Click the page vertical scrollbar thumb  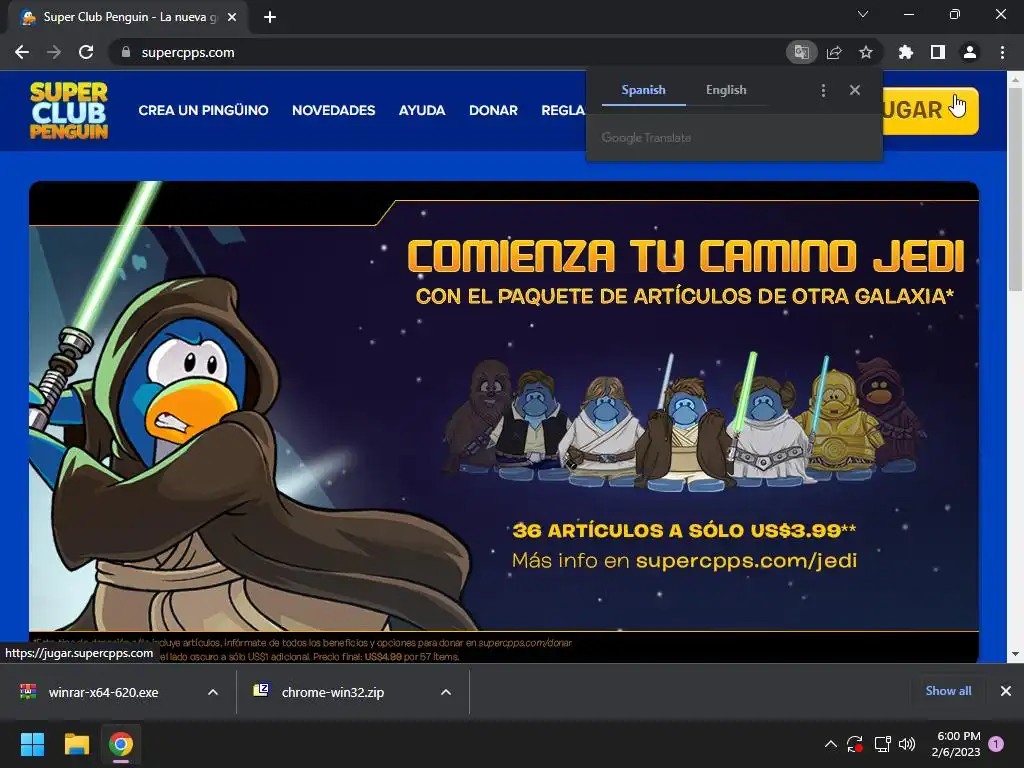1015,189
